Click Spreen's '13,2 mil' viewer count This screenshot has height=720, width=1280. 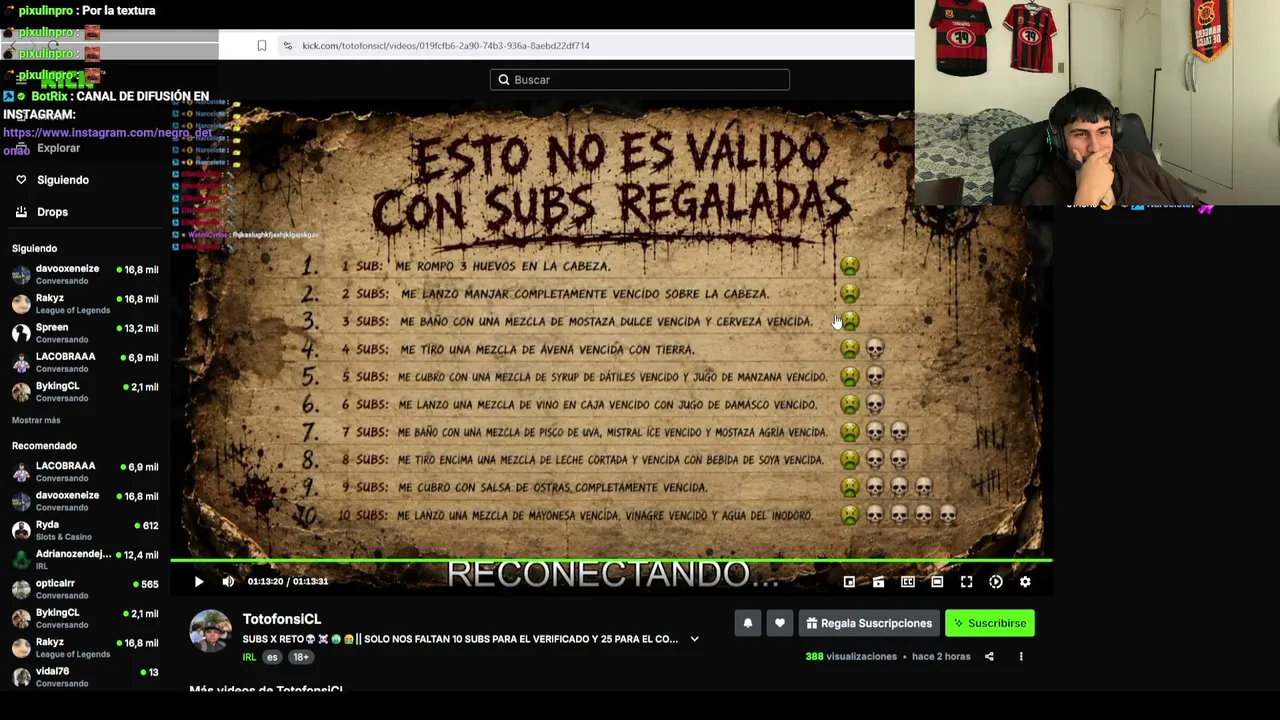pyautogui.click(x=137, y=328)
